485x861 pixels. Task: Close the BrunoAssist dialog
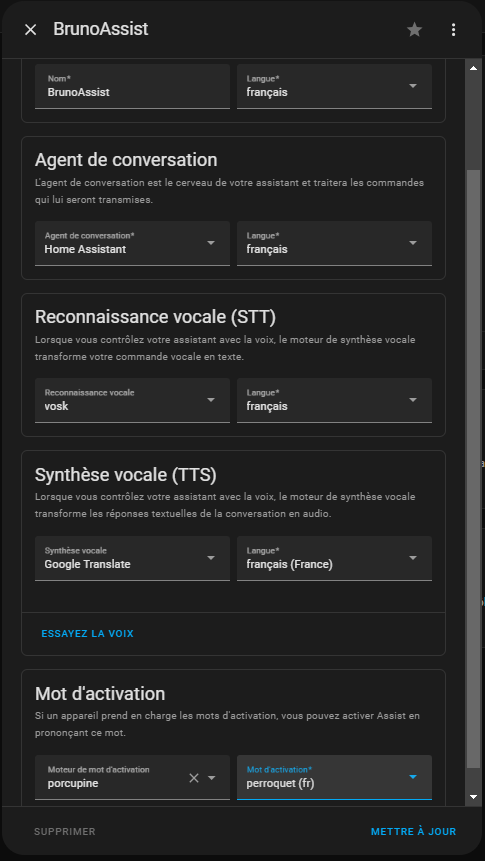(x=30, y=30)
